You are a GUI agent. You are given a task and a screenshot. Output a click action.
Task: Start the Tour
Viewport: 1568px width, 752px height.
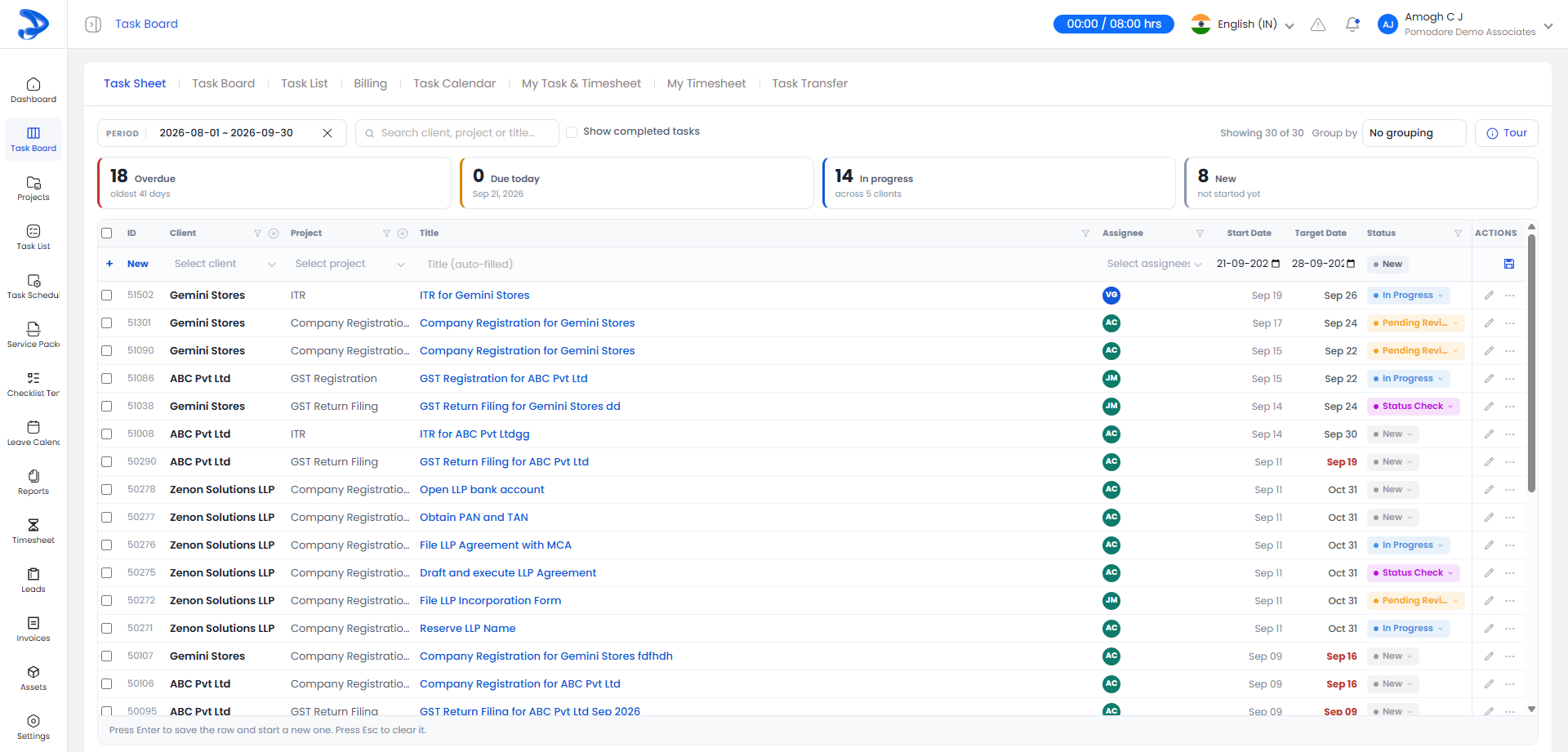[1507, 133]
